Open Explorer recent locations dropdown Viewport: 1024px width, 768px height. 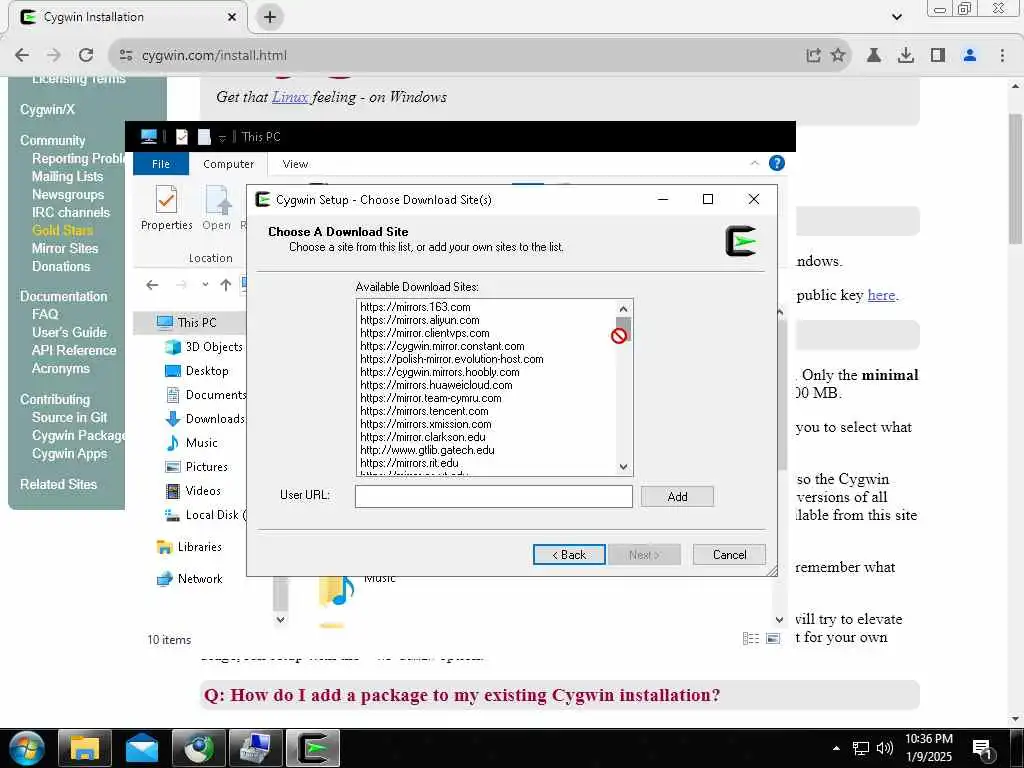pos(205,285)
